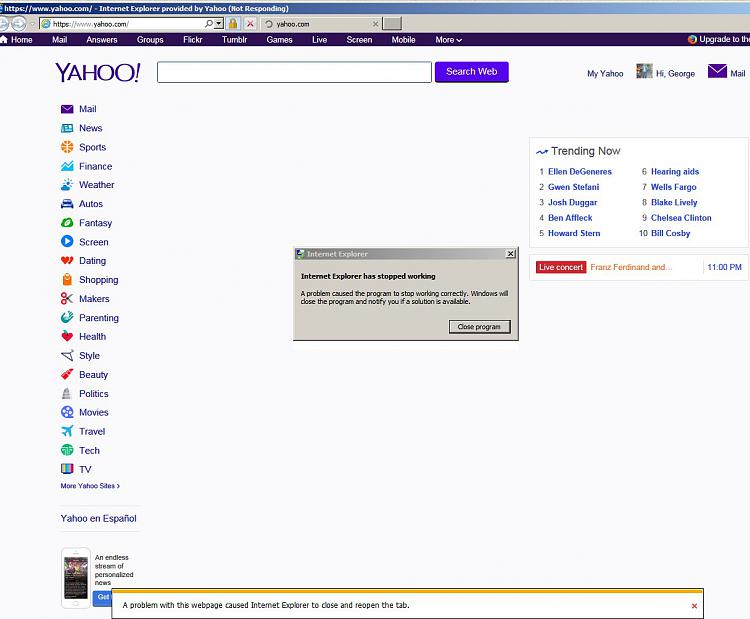Expand the address bar dropdown arrow
Viewport: 750px width, 619px height.
pyautogui.click(x=219, y=23)
